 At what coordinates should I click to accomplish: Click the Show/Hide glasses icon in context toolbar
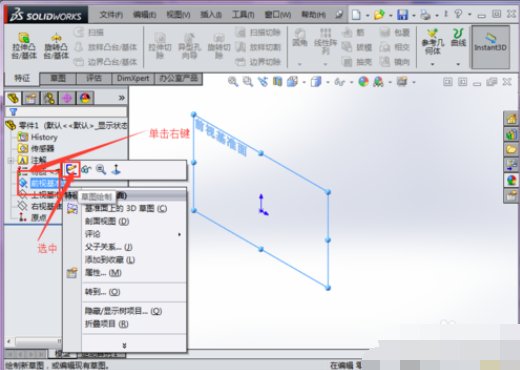86,170
